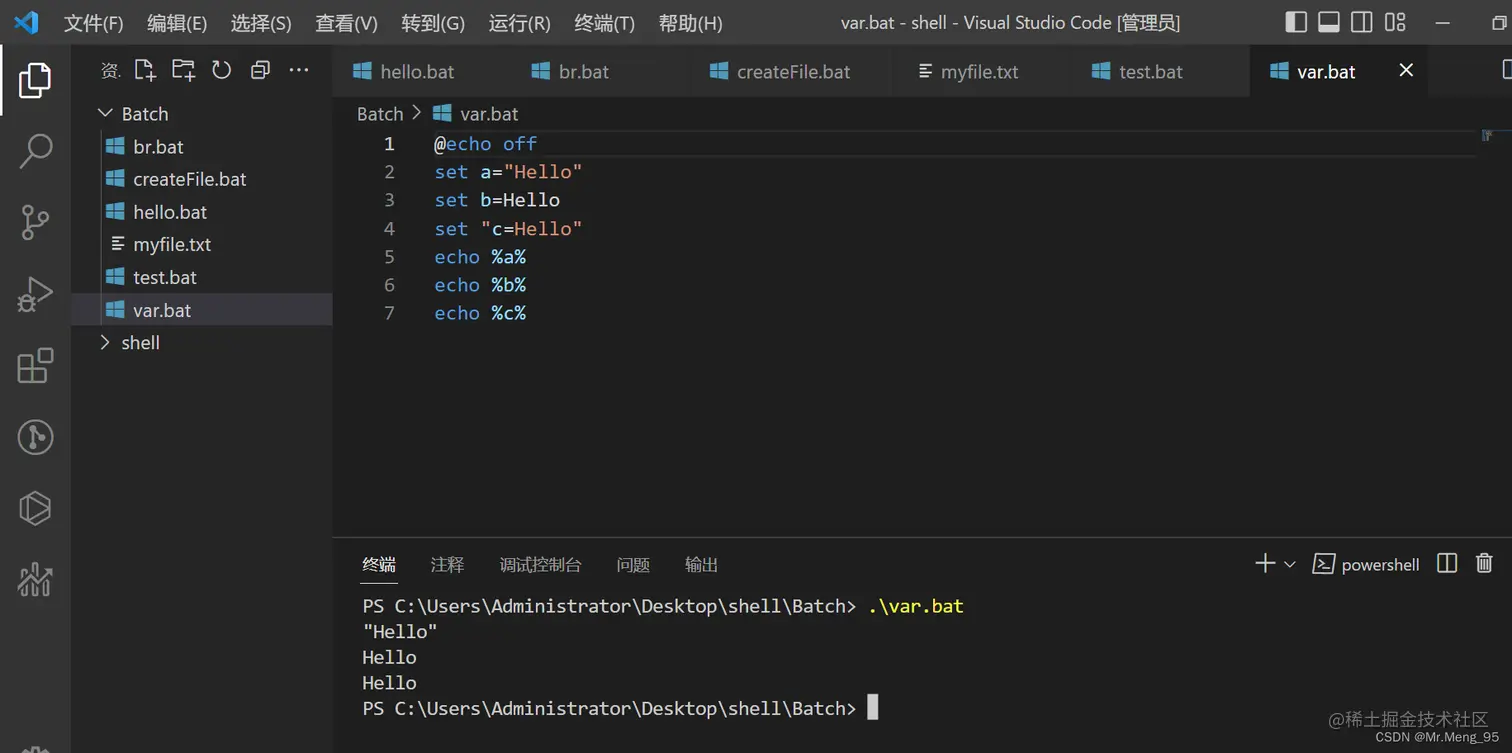Open the Source Control view

(35, 222)
